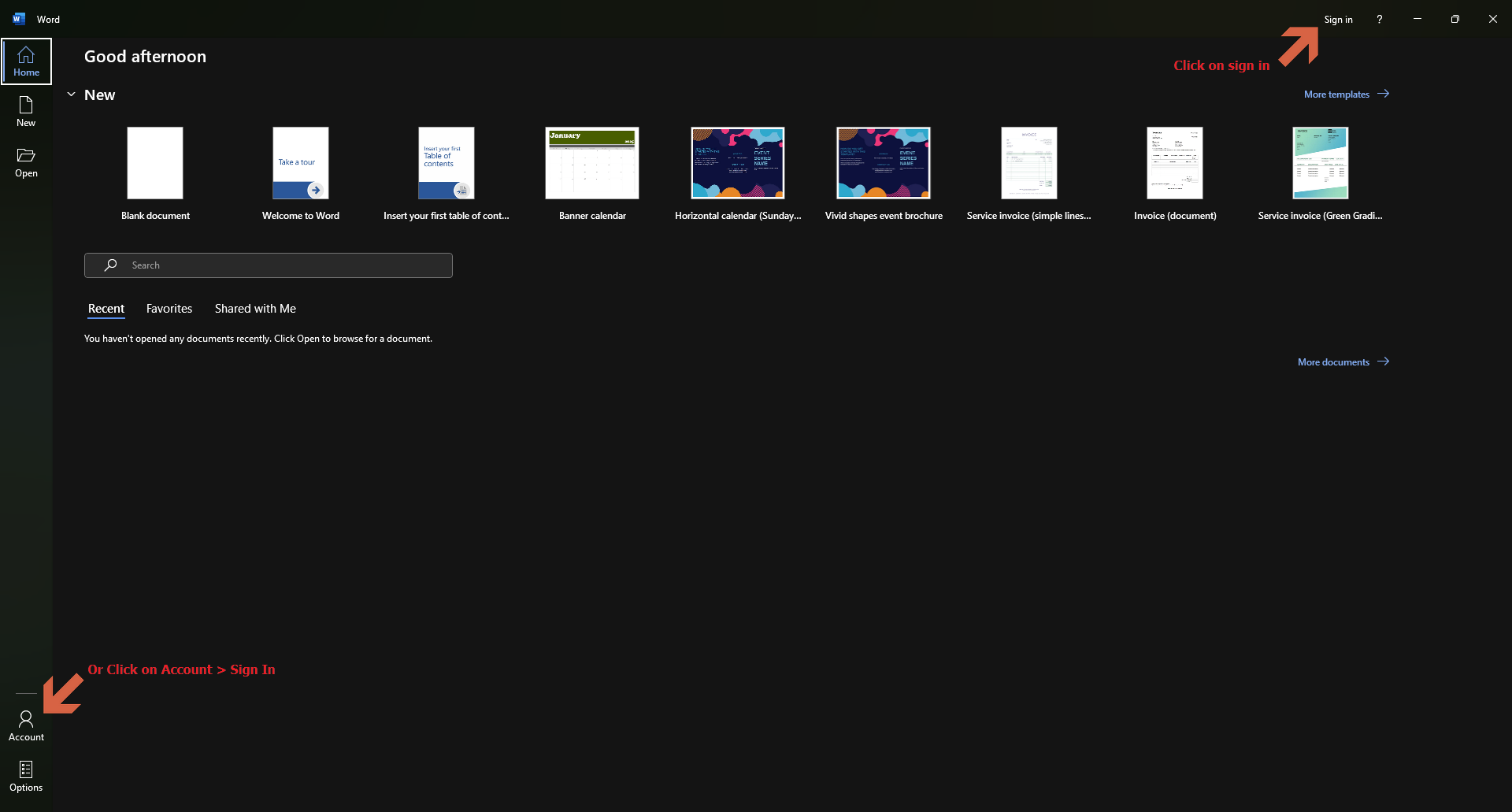1512x812 pixels.
Task: Click the search magnifier icon
Action: 111,265
